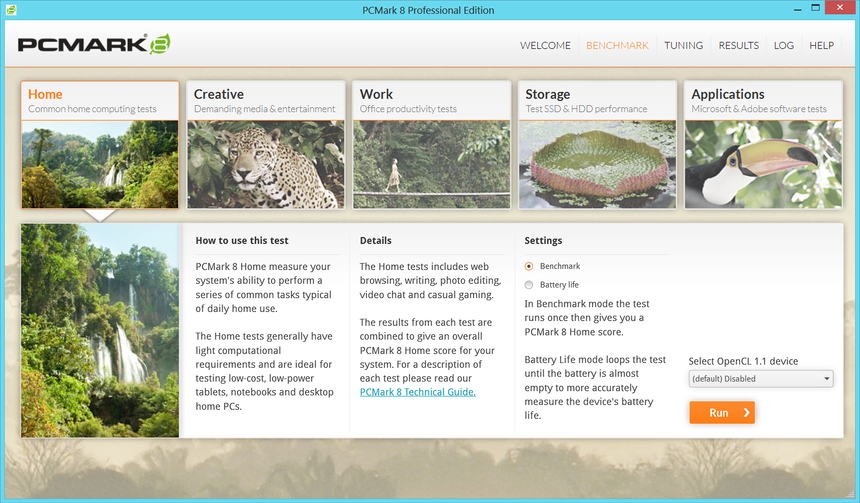Go to the Results tab

point(739,46)
